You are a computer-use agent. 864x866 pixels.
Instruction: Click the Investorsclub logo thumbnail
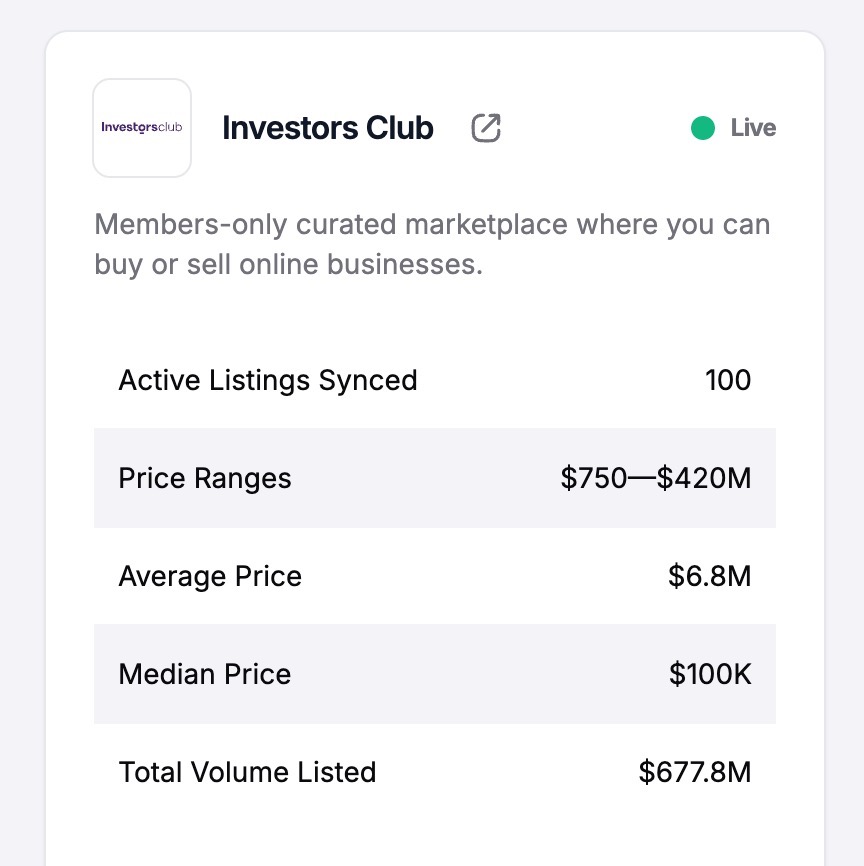pos(142,128)
